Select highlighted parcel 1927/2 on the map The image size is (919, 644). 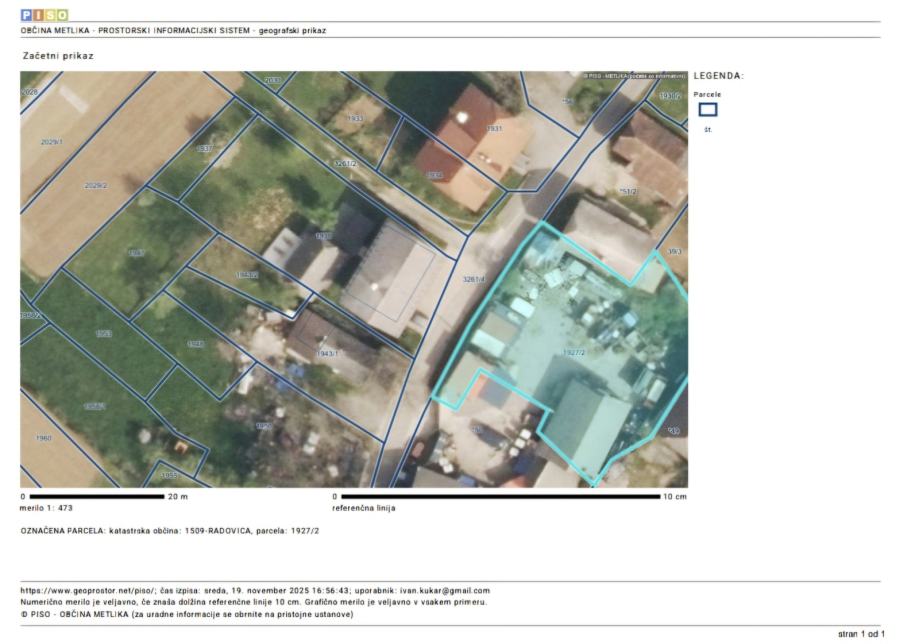tap(574, 353)
